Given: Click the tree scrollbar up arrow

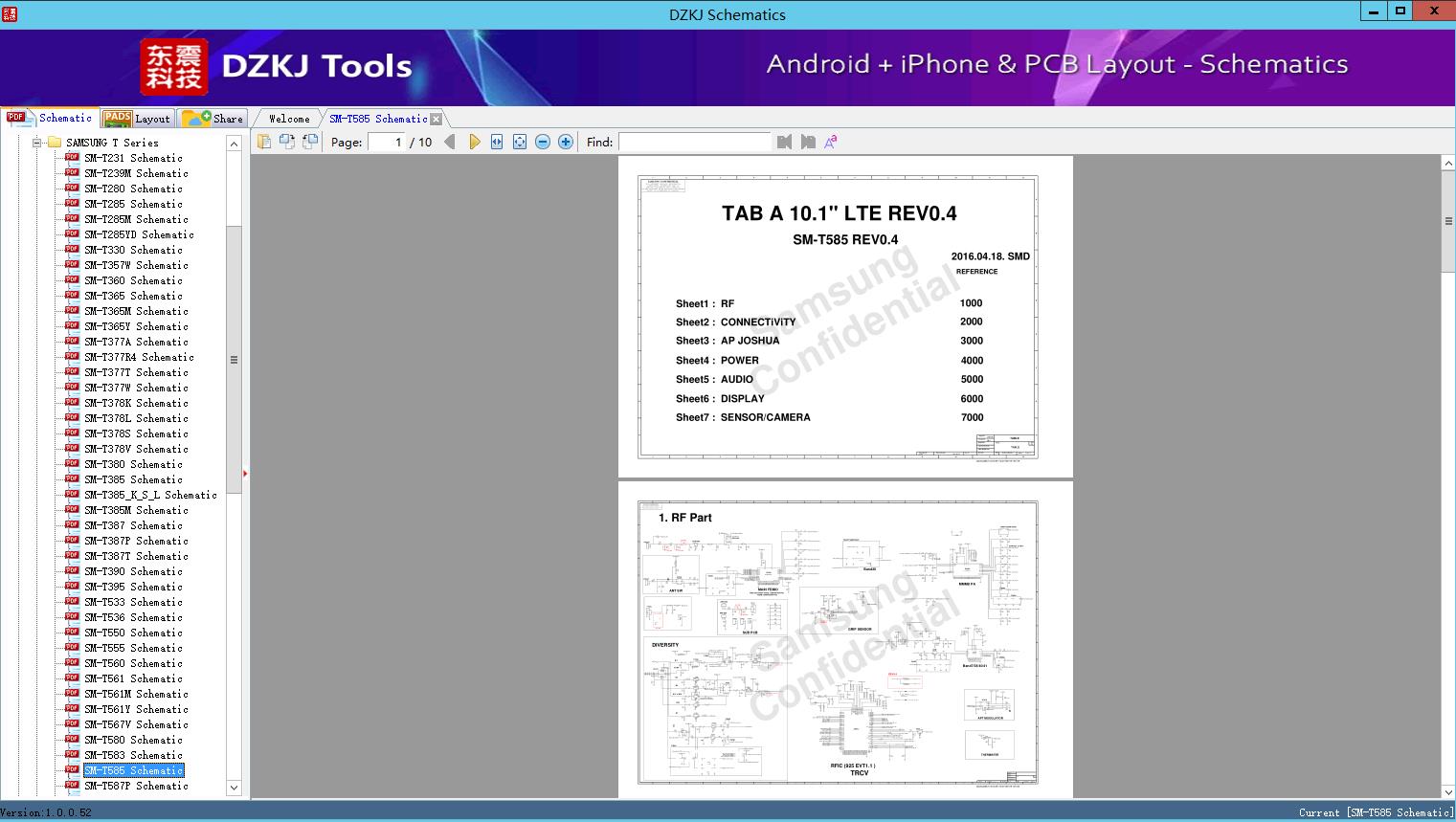Looking at the screenshot, I should point(234,144).
